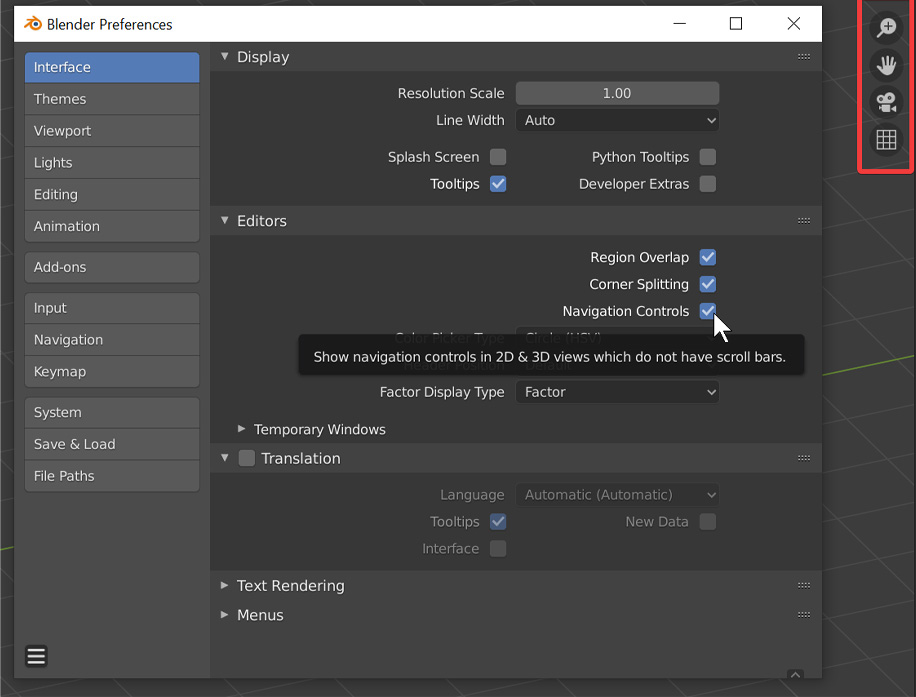This screenshot has width=916, height=697.
Task: Switch to camera view using the camera icon
Action: 886,102
